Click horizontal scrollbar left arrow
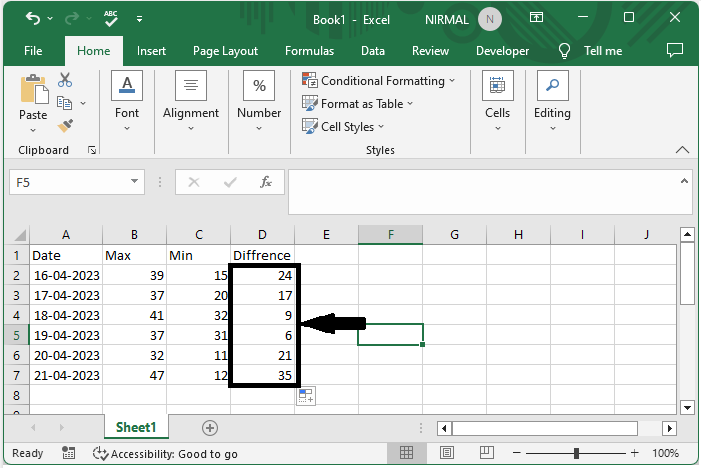 (x=444, y=429)
